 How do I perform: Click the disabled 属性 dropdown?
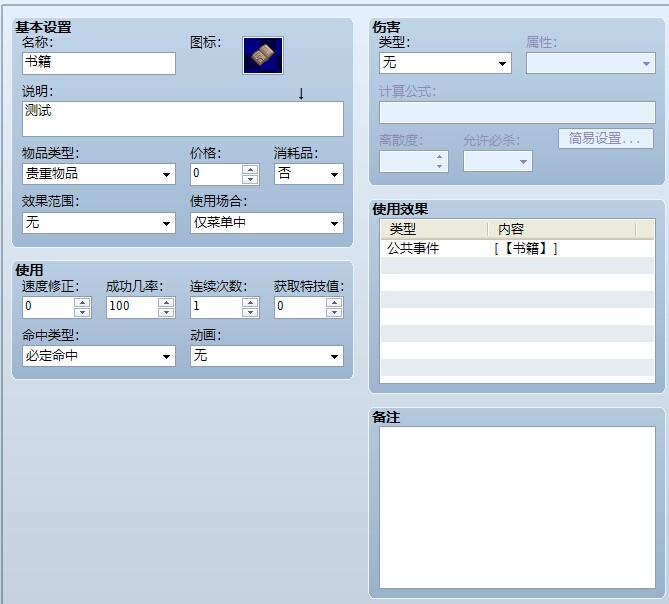point(590,63)
